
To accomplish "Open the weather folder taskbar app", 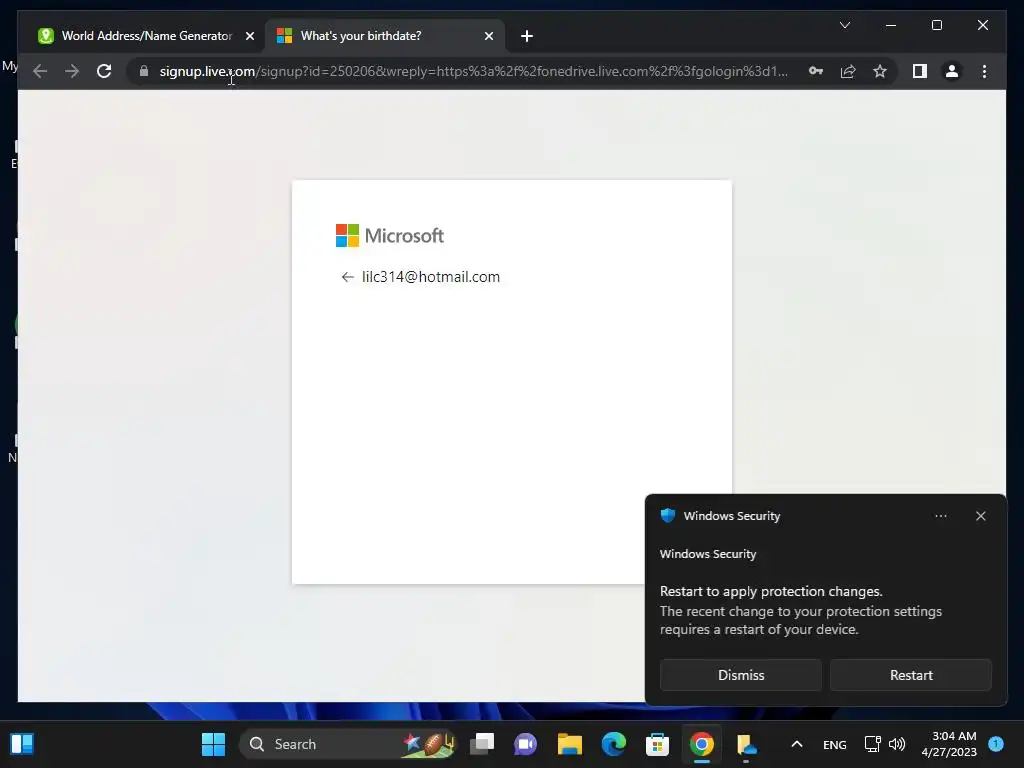I will pos(746,744).
